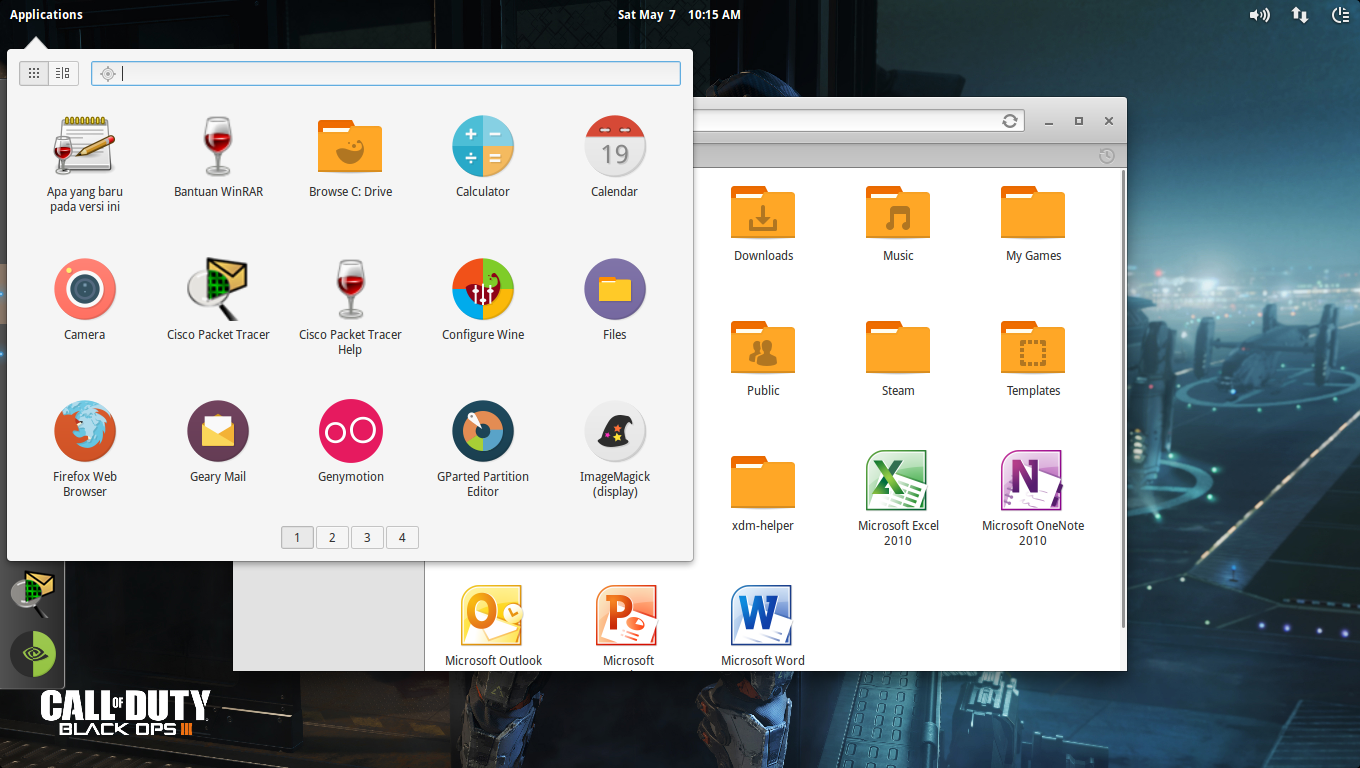Open Browse C: Drive
Image resolution: width=1360 pixels, height=768 pixels.
[x=350, y=157]
